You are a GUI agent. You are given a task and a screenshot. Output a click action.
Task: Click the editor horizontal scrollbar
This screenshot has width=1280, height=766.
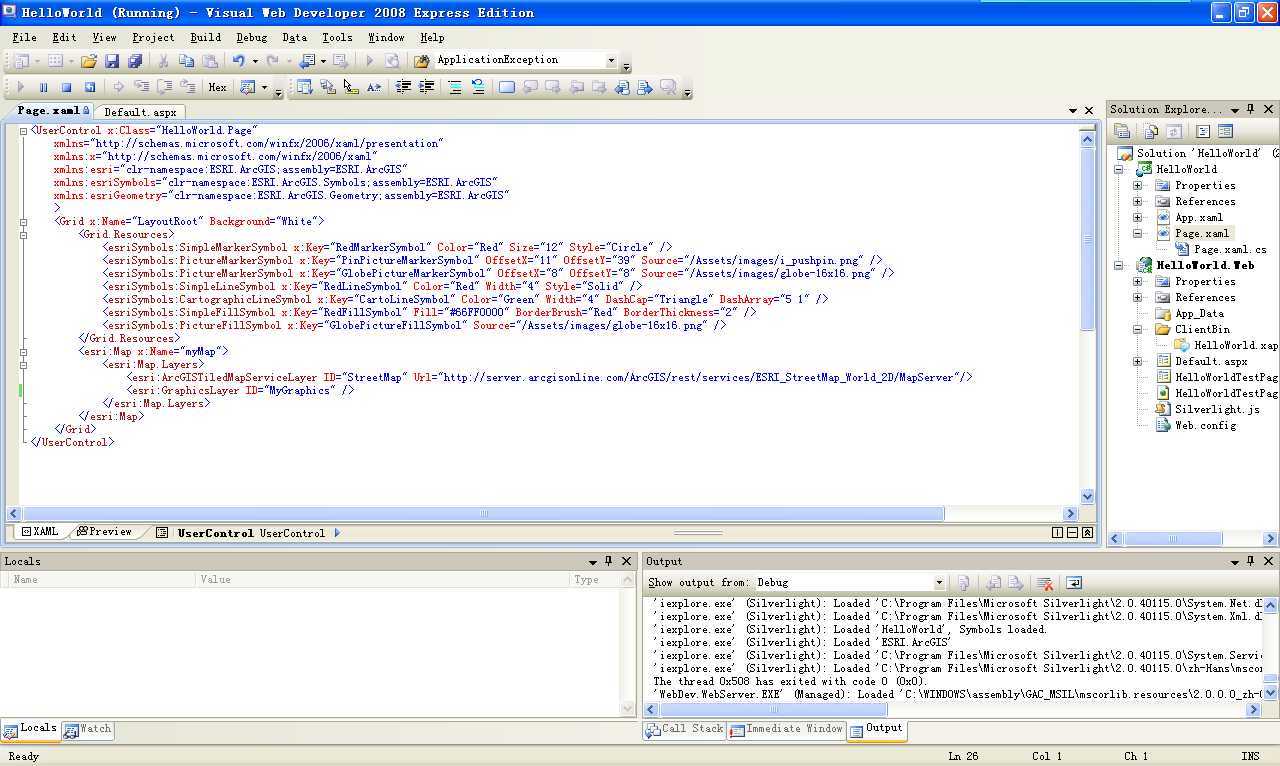[x=540, y=514]
